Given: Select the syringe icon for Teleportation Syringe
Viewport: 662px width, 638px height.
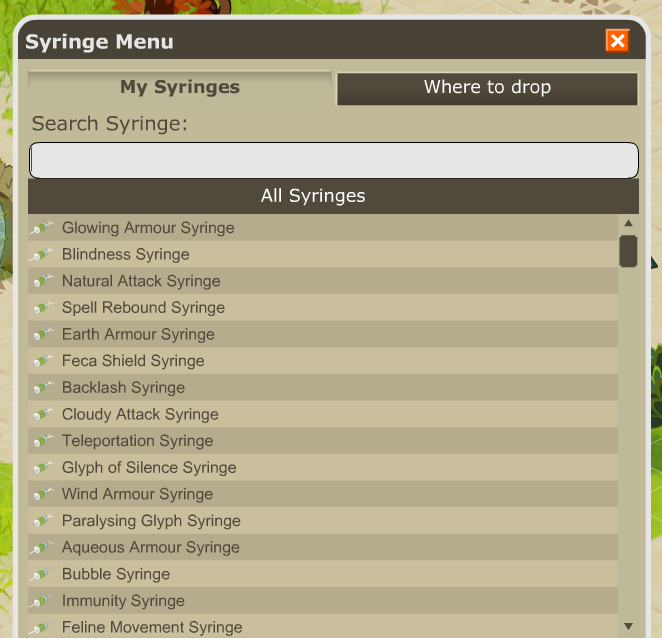Looking at the screenshot, I should [x=41, y=441].
